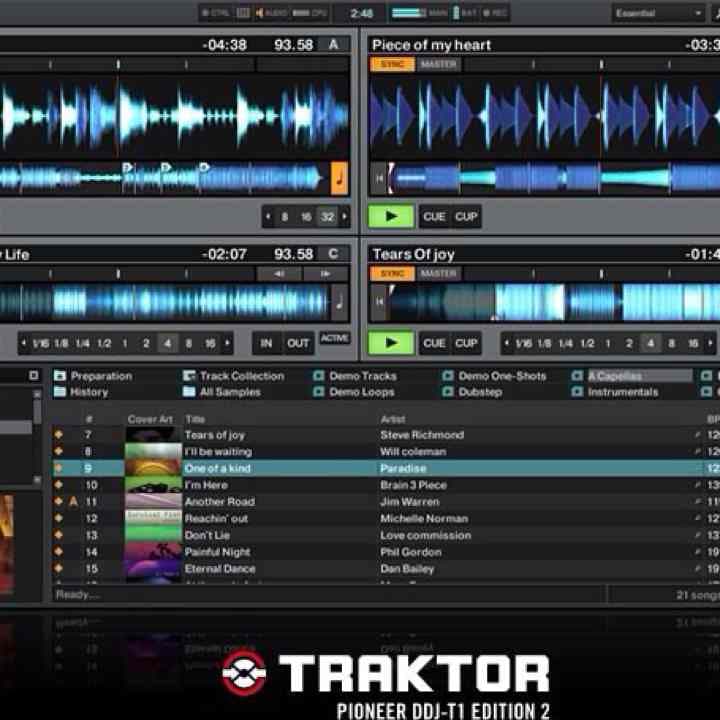The image size is (720, 720).
Task: Click Tears Of joy stripe waveform
Action: [554, 302]
